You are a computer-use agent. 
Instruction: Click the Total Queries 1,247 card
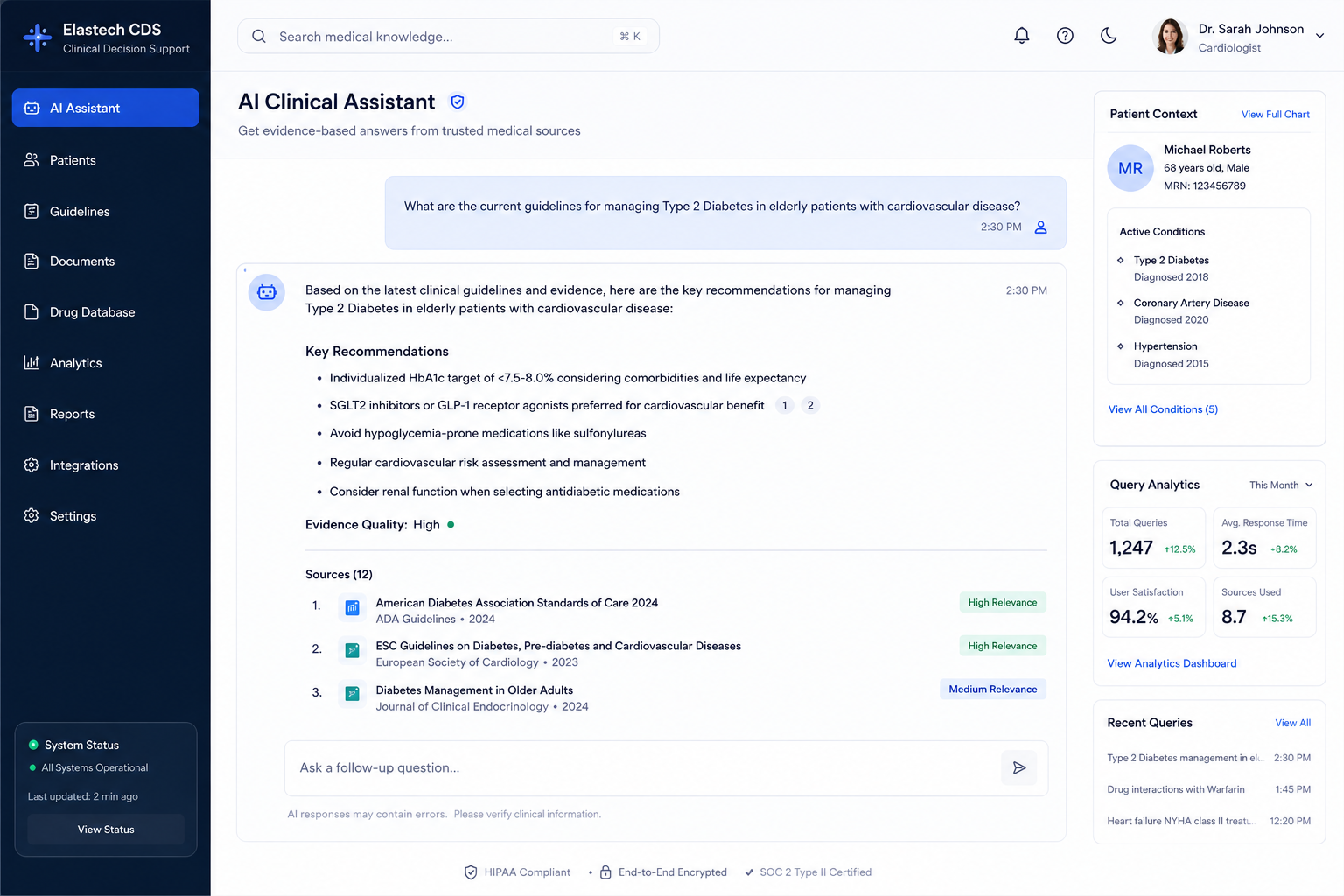click(x=1153, y=538)
